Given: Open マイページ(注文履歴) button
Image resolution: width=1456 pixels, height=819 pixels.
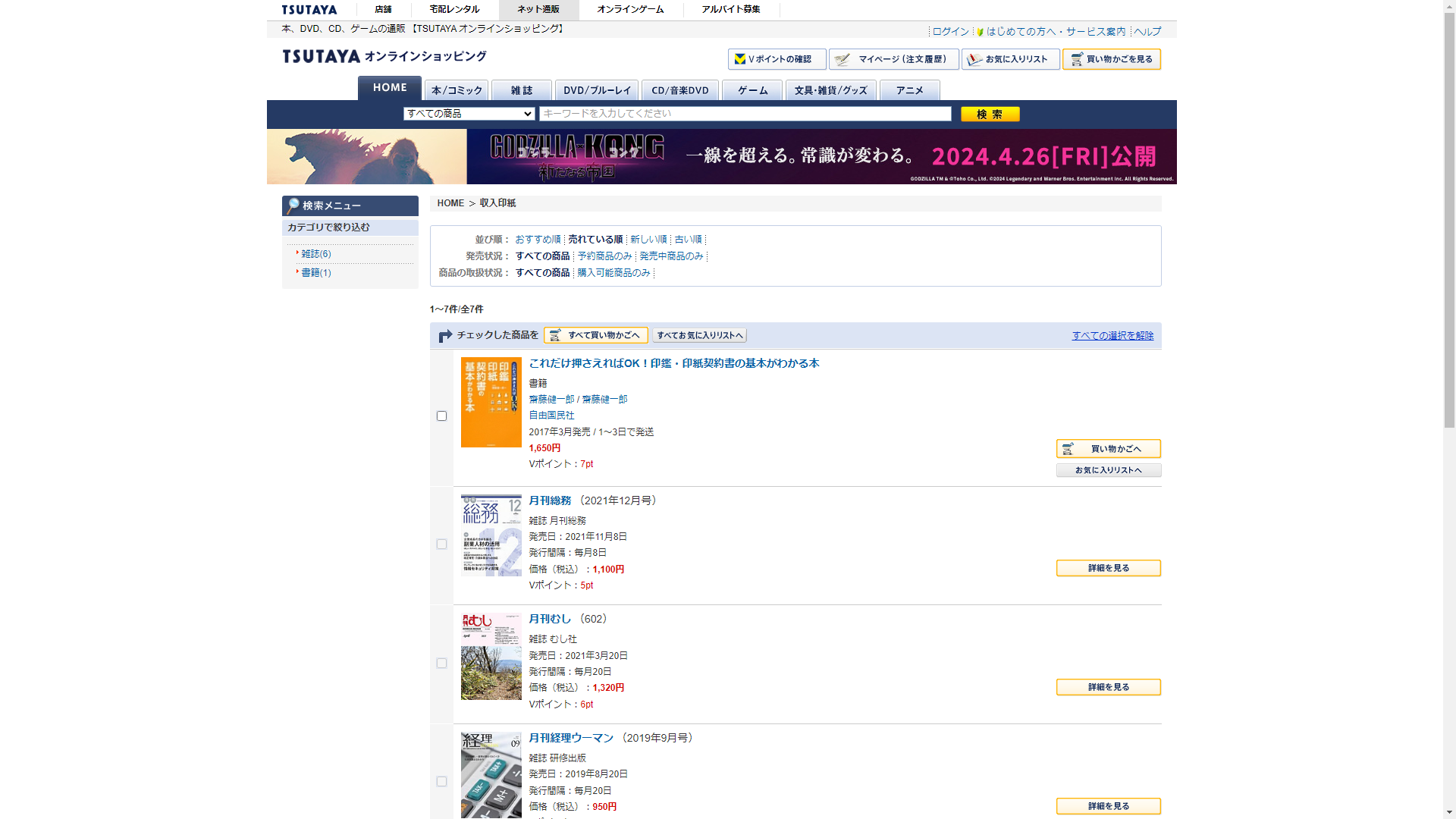Looking at the screenshot, I should point(893,59).
